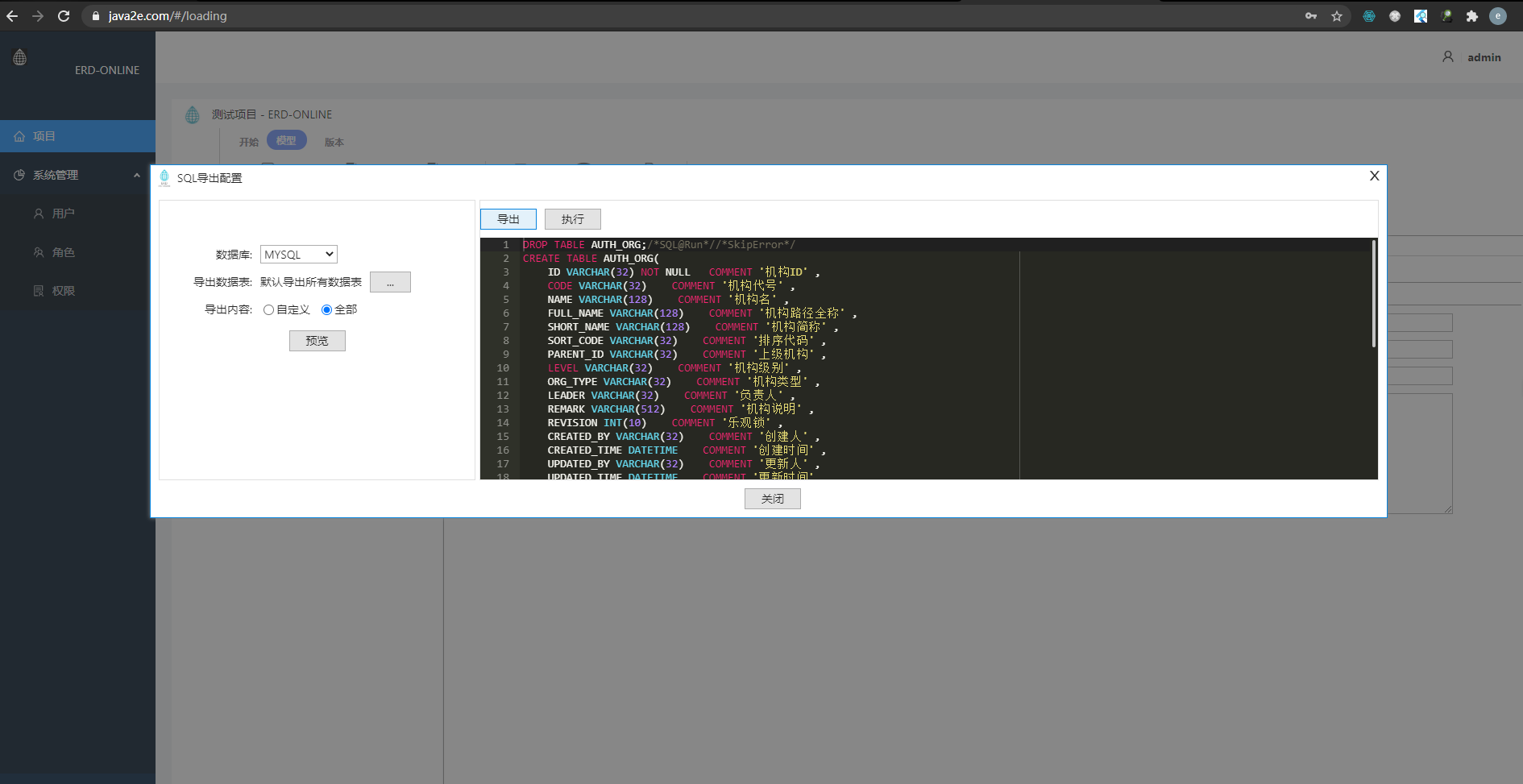Click the 测试项目 - ERD-ONLINE title
This screenshot has height=784, width=1523.
pyautogui.click(x=272, y=114)
